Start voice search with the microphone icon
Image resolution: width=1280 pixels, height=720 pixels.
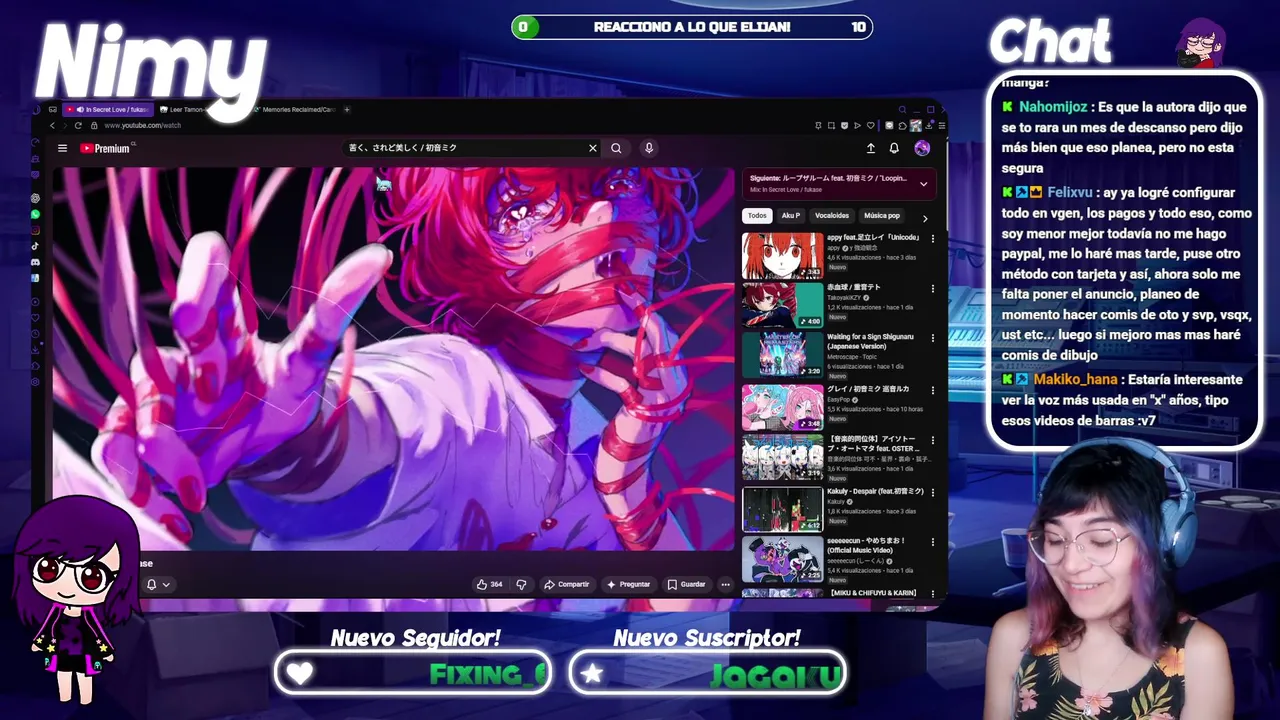(x=649, y=148)
